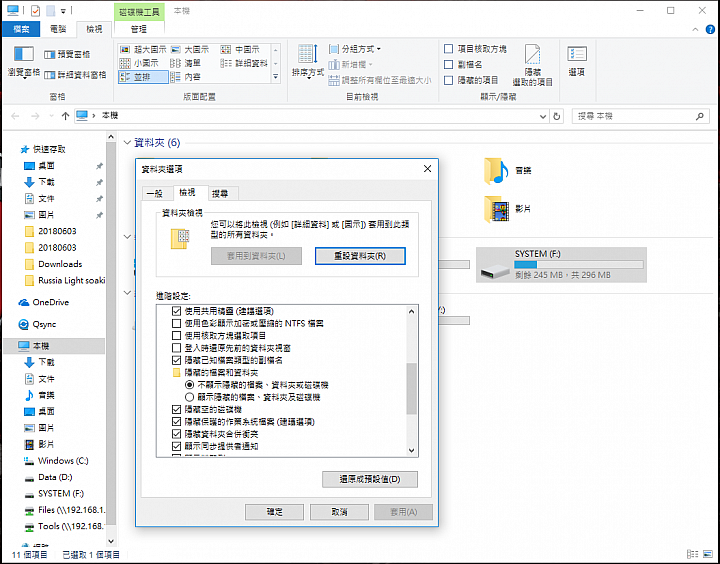Select the SYSTEM (F:) drive tile
720x564 pixels.
(561, 265)
